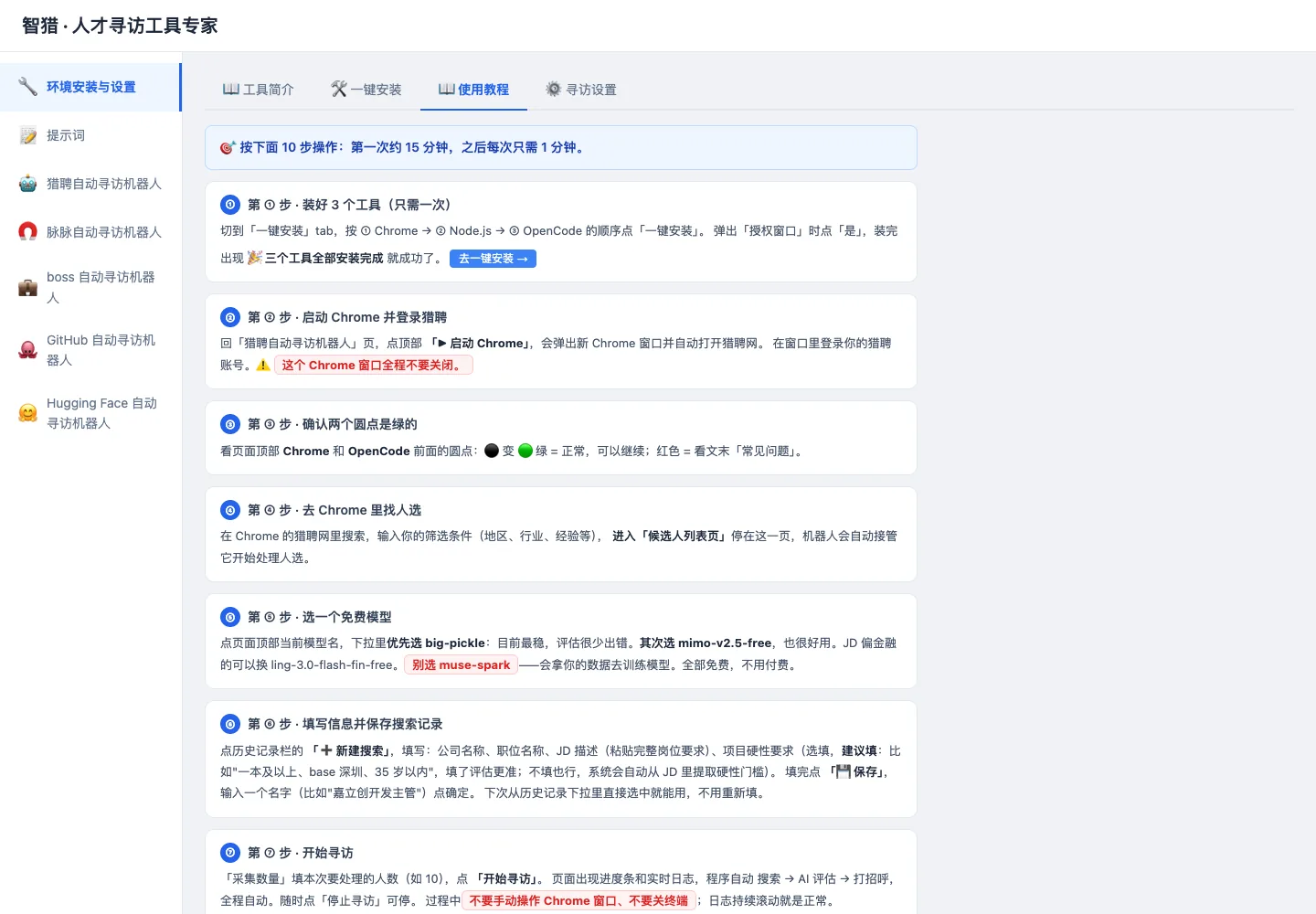This screenshot has height=914, width=1316.
Task: Click the gear icon on 寻访设置 tab
Action: click(x=554, y=90)
